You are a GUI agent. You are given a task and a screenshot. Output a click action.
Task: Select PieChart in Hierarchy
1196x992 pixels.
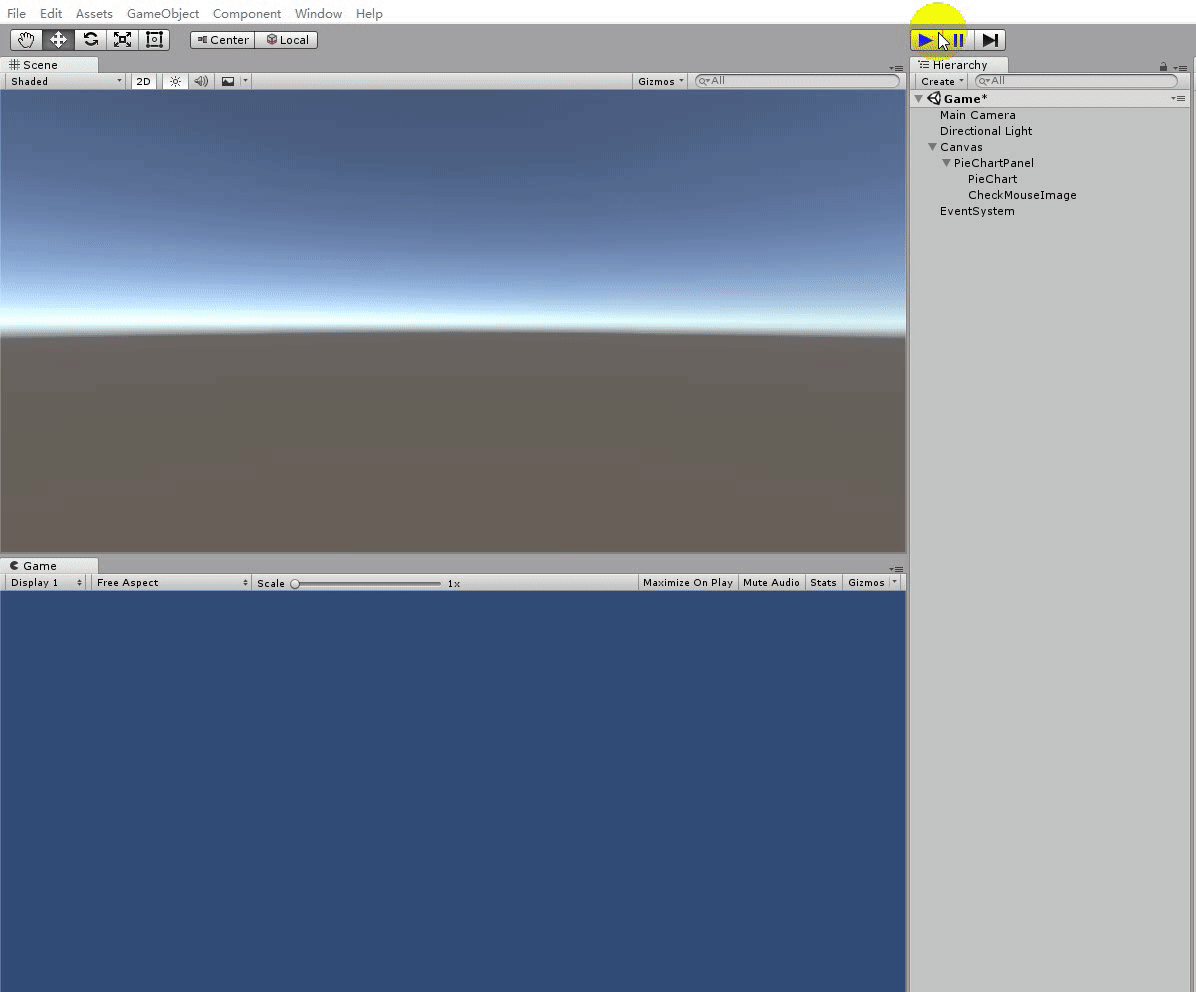click(x=992, y=179)
